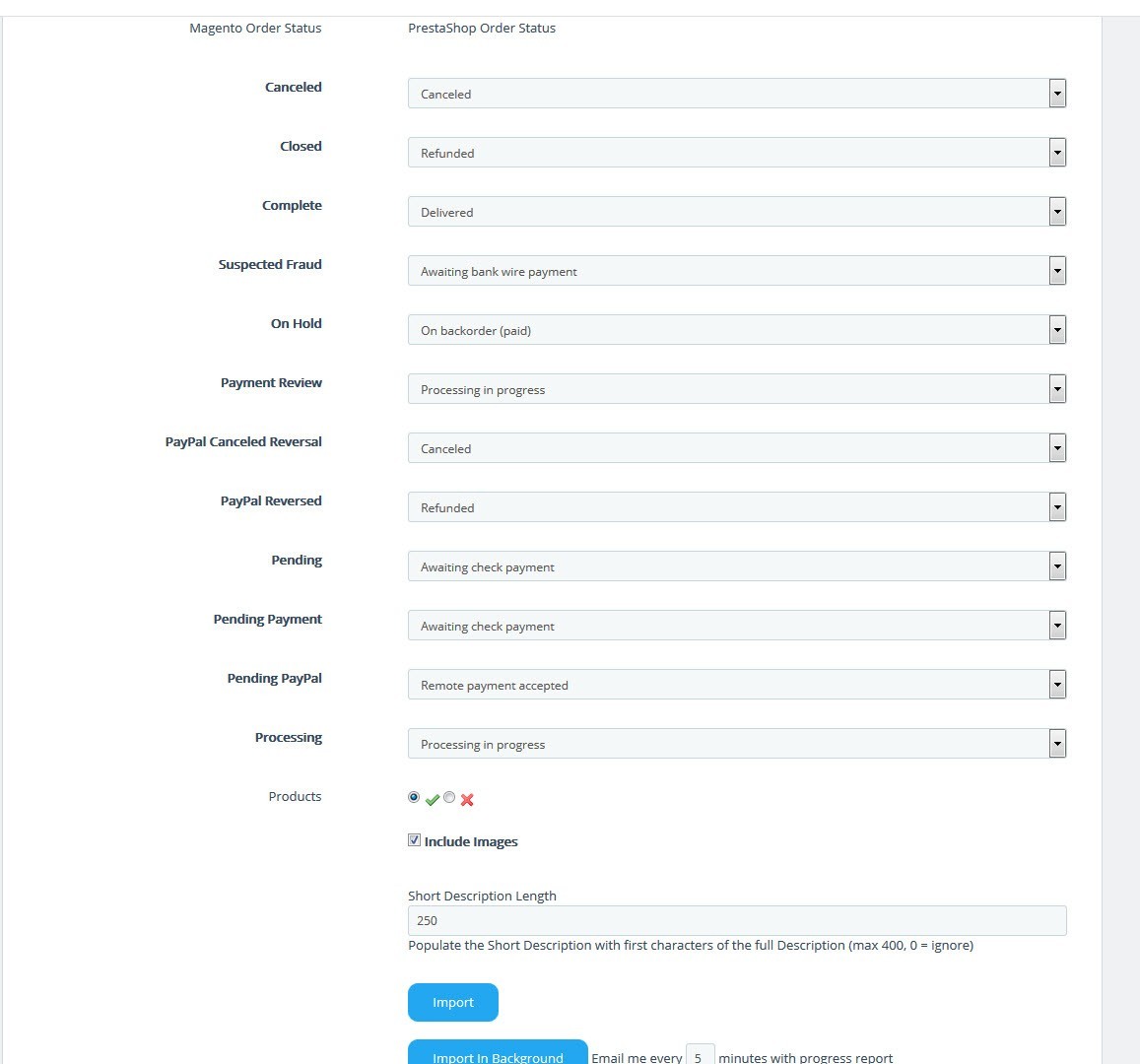Expand the On Hold status dropdown
The width and height of the screenshot is (1140, 1064).
(736, 330)
